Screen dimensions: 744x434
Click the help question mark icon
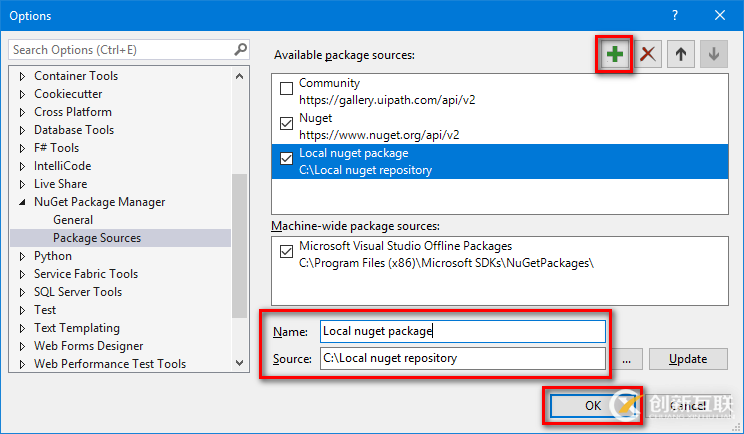[675, 15]
